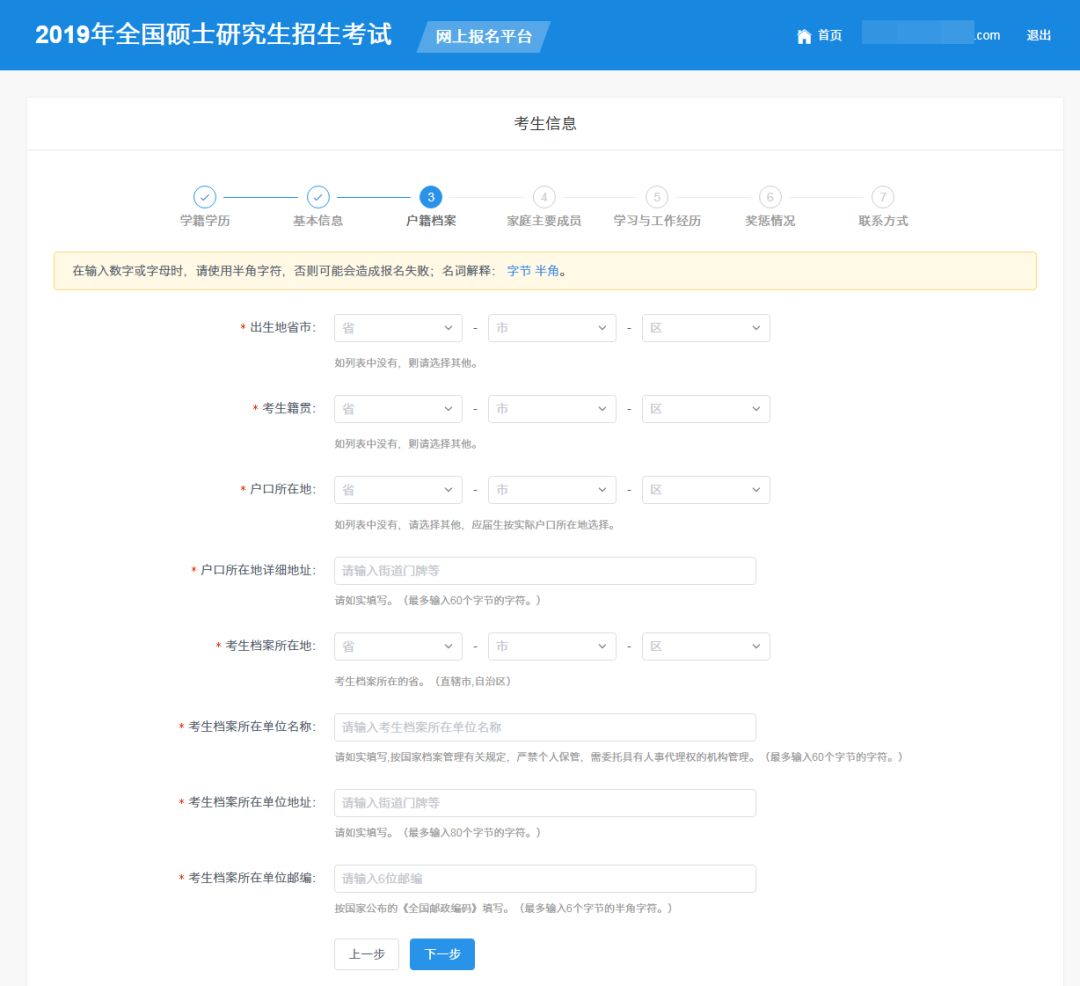Focus the 户口所在地详细地址 input field
Image resolution: width=1080 pixels, height=986 pixels.
coord(545,571)
